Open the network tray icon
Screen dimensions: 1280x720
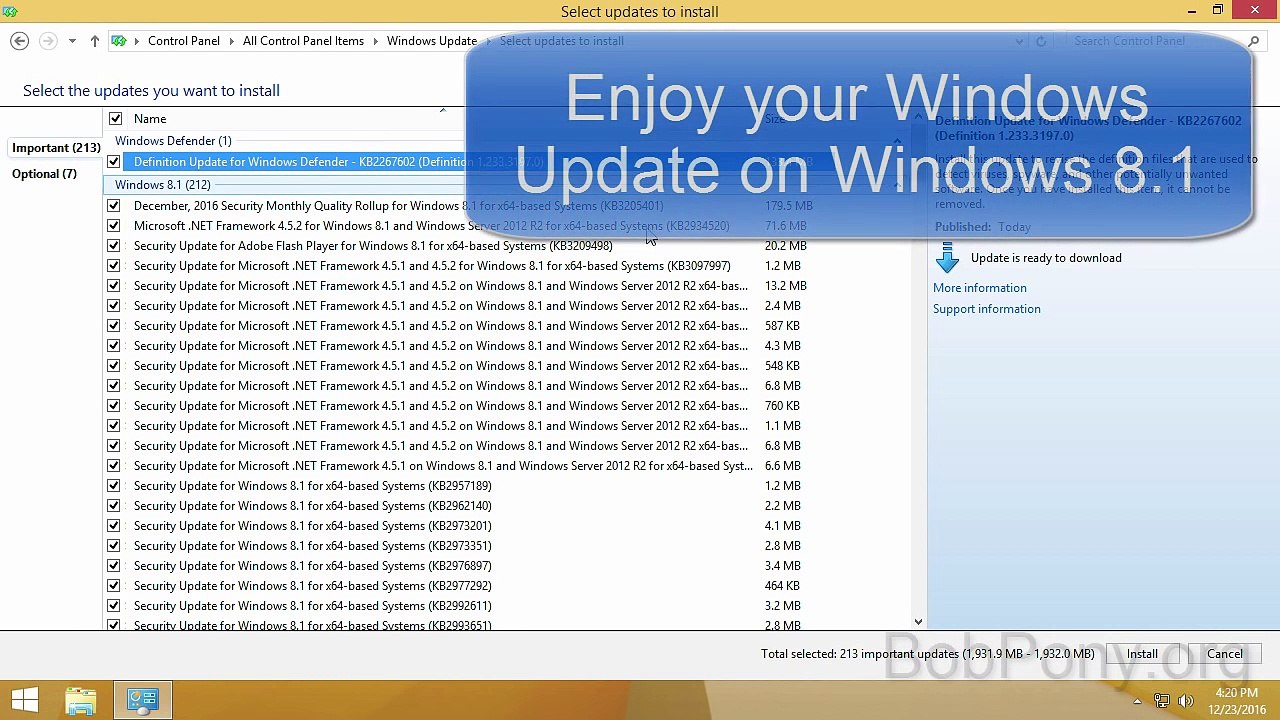(1162, 701)
